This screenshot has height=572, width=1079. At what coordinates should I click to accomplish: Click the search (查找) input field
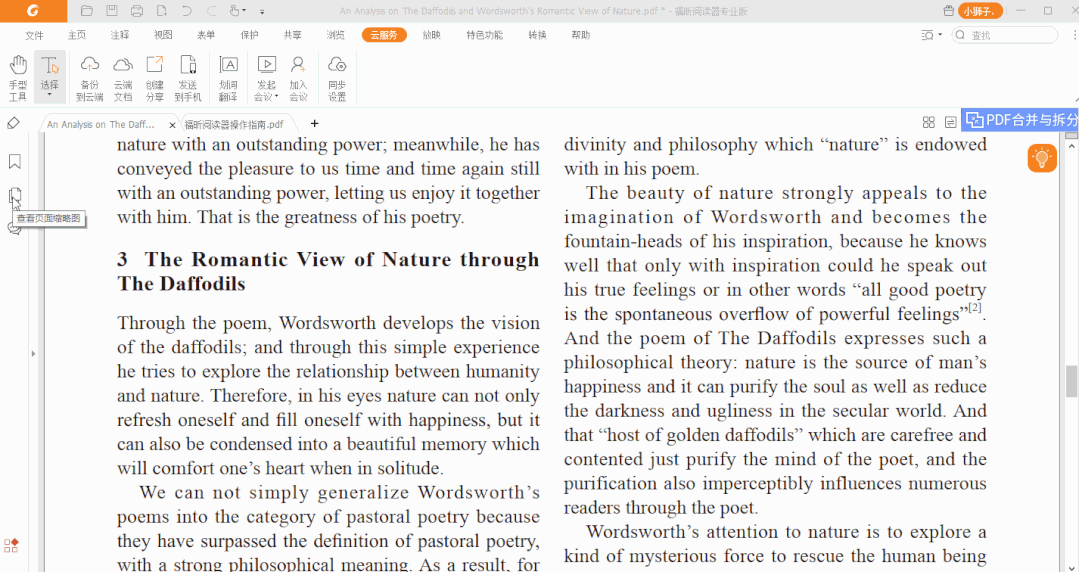point(1010,35)
